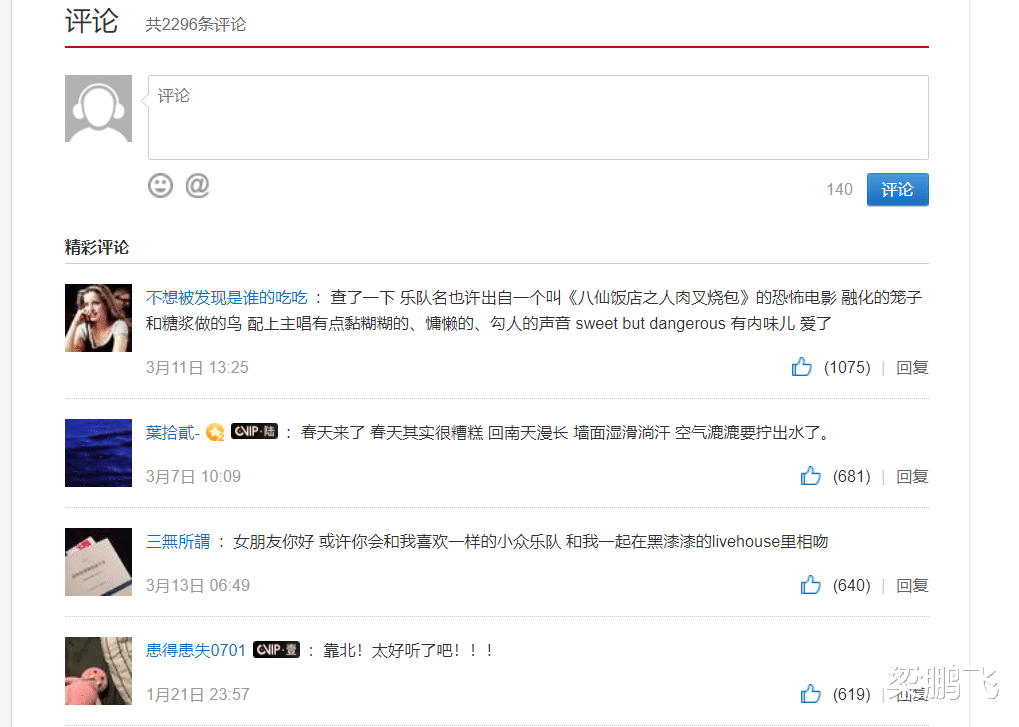Click the thumbs-up on 葉拾貳's comment

(811, 475)
